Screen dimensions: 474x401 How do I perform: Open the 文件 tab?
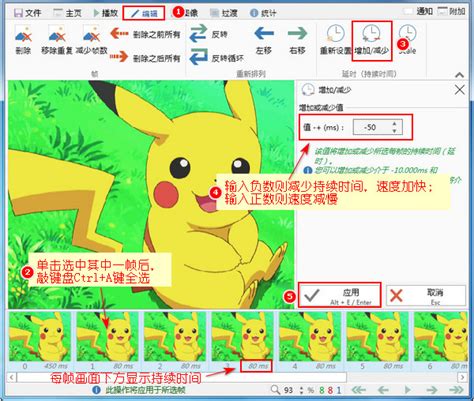(x=27, y=13)
